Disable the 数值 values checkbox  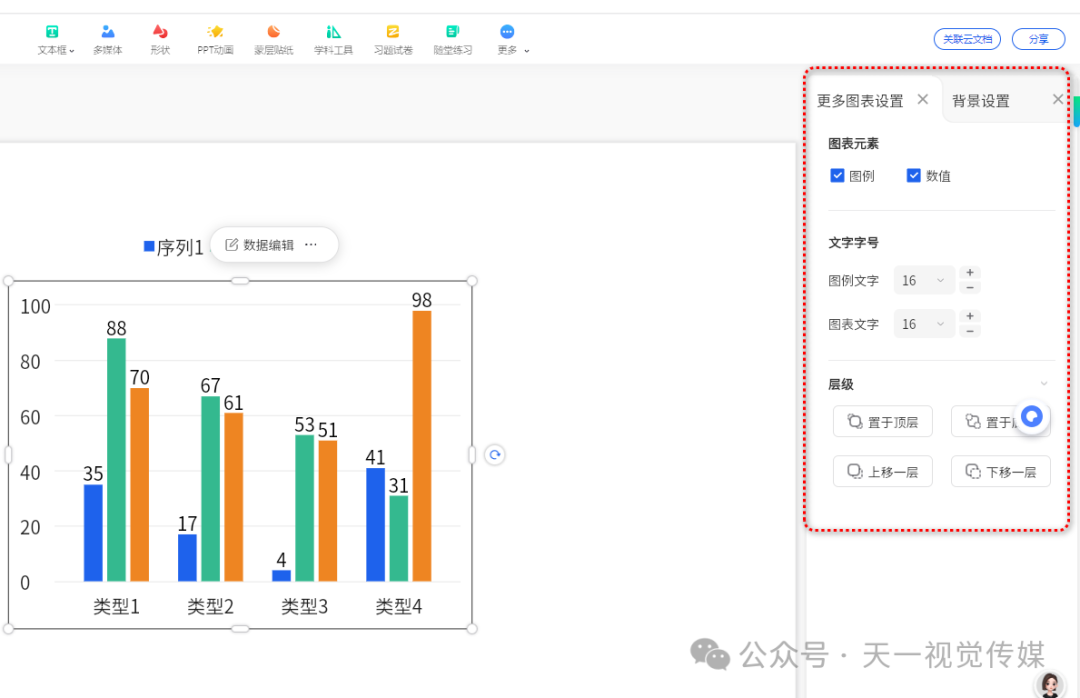point(913,175)
